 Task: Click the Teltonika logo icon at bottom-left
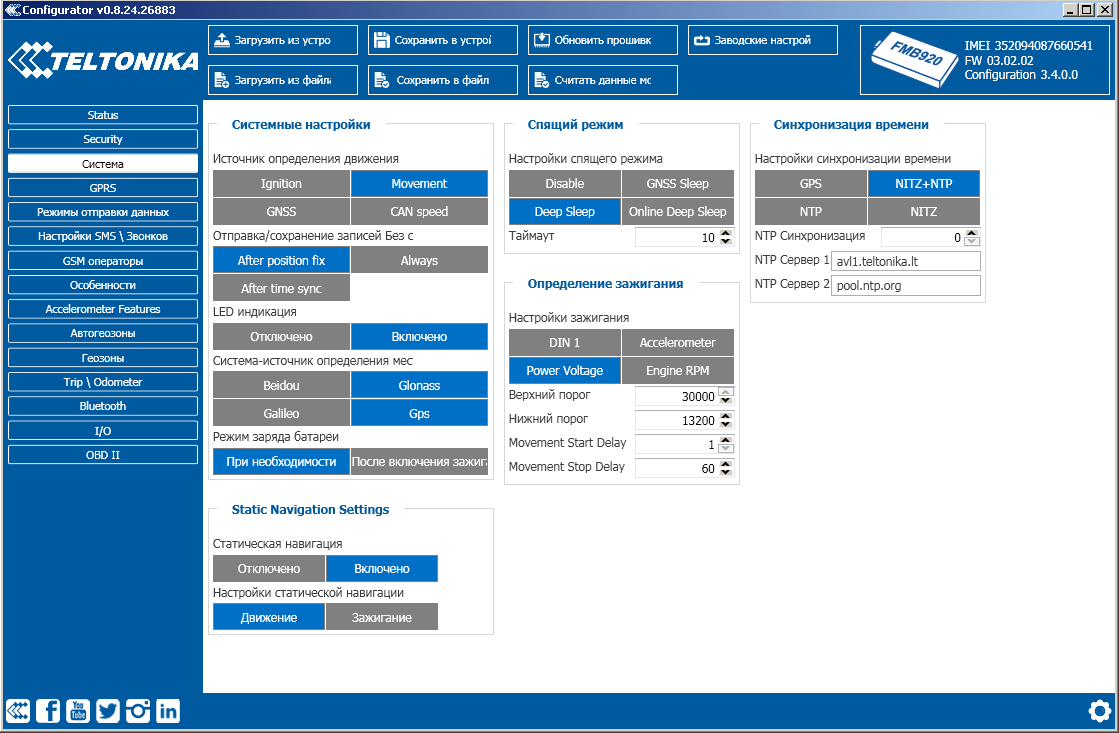tap(18, 710)
